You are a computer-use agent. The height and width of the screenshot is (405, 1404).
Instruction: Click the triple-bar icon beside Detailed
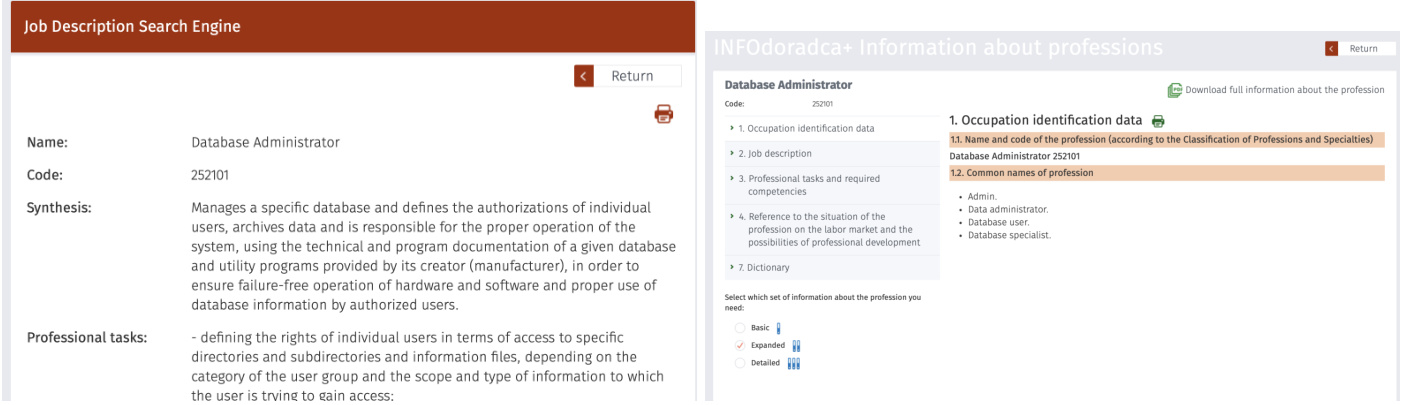[794, 363]
